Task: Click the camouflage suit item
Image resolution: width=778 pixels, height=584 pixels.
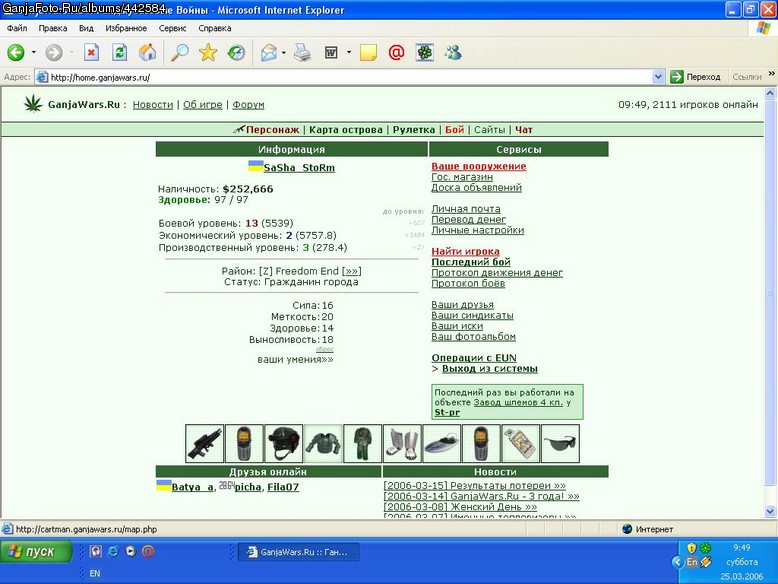Action: coord(363,444)
